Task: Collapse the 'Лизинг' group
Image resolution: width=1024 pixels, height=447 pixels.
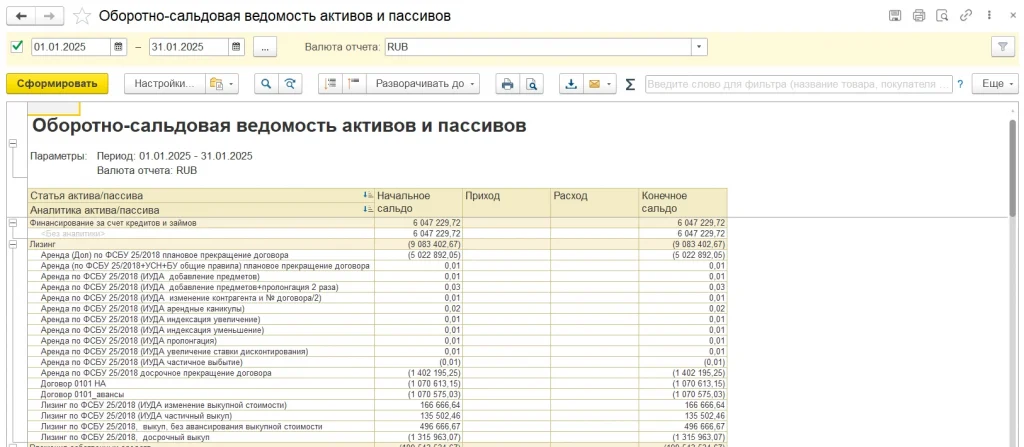Action: (12, 244)
